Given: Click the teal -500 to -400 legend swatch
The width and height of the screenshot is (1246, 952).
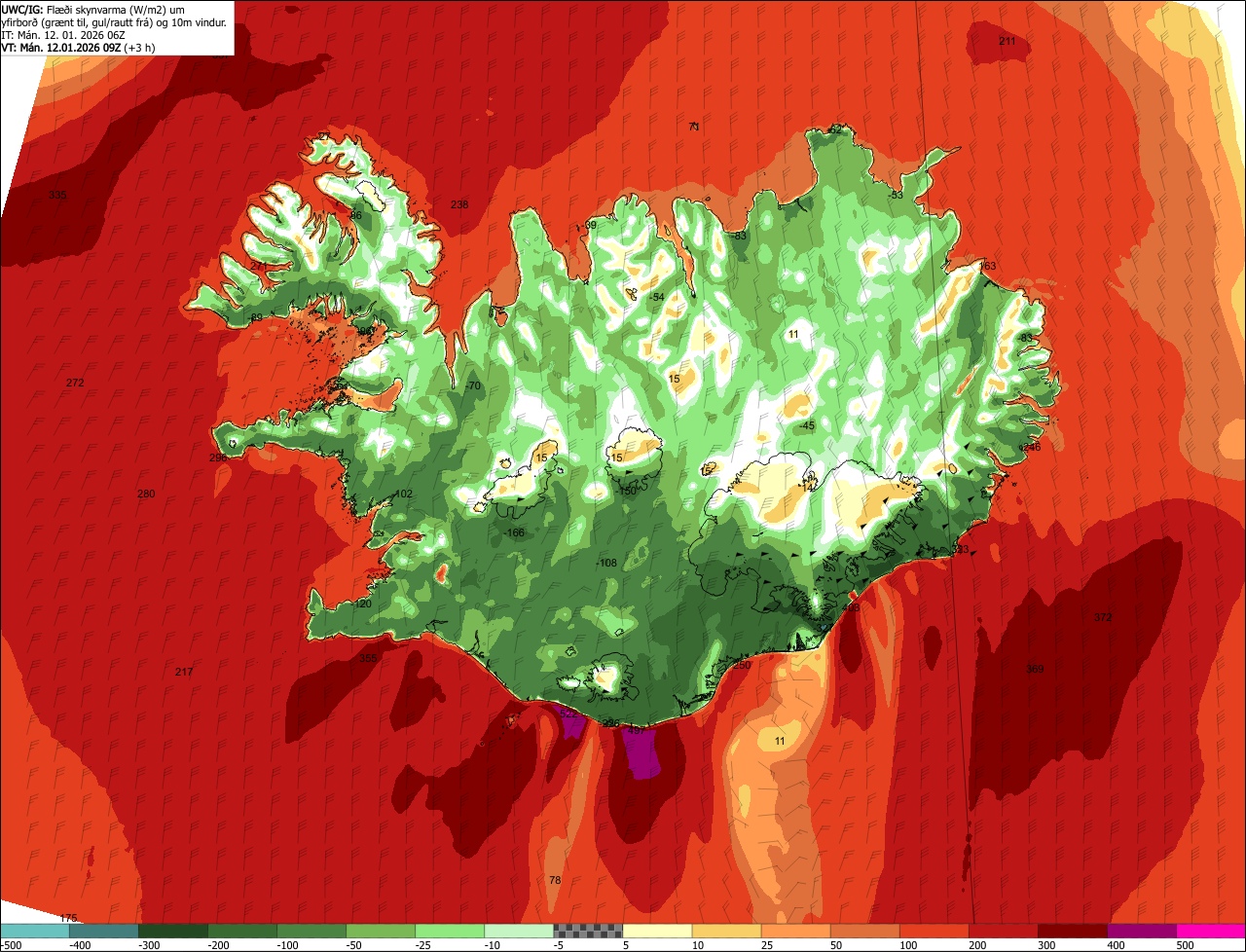Looking at the screenshot, I should tap(35, 931).
